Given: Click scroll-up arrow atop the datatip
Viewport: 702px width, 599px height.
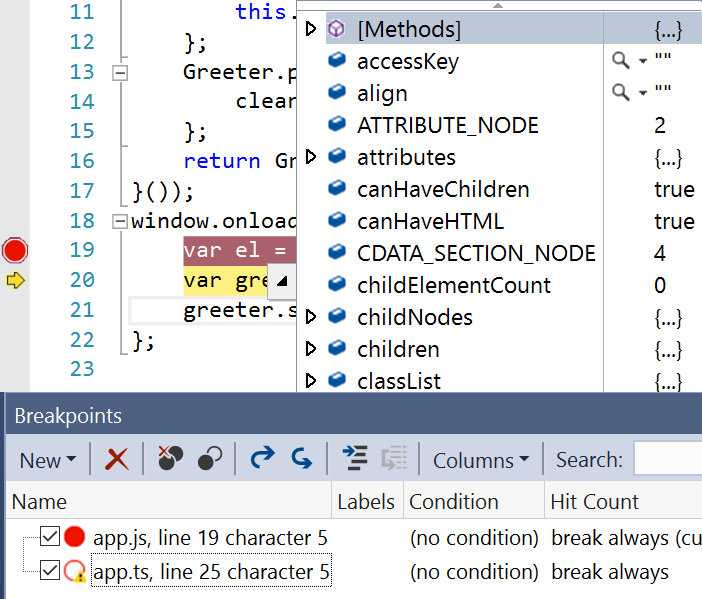Looking at the screenshot, I should pyautogui.click(x=498, y=5).
